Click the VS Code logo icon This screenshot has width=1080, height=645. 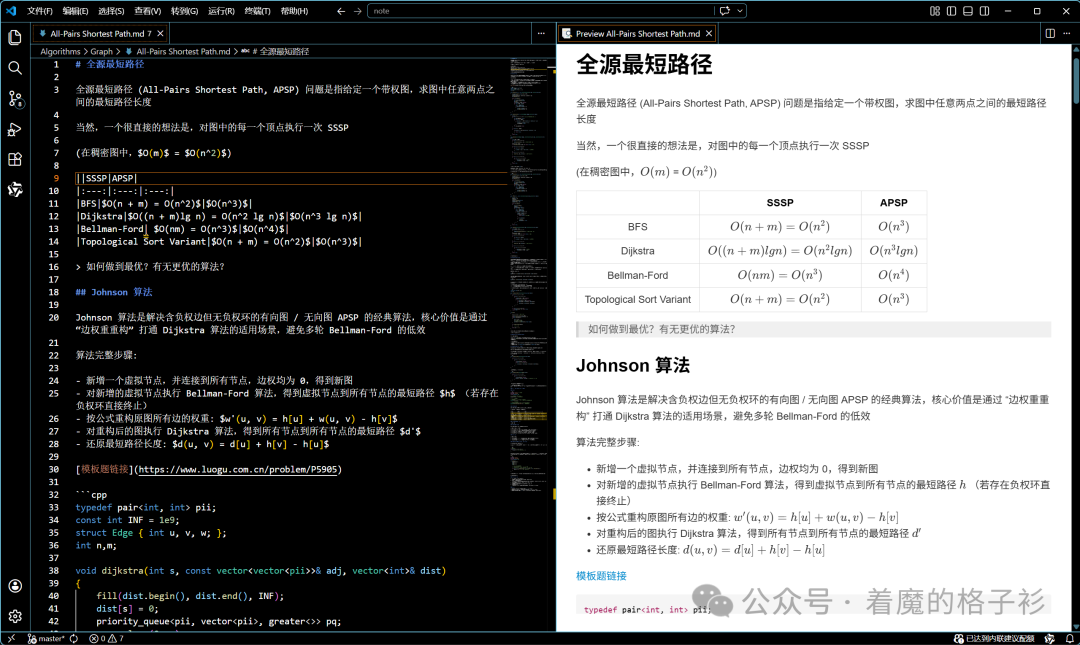tap(10, 11)
